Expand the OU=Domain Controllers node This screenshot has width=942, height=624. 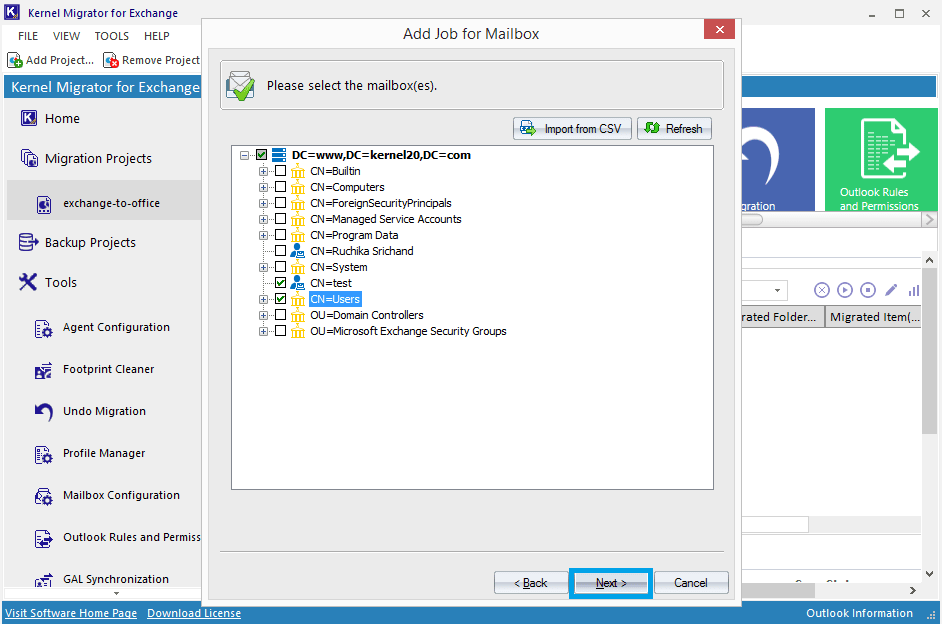tap(263, 315)
